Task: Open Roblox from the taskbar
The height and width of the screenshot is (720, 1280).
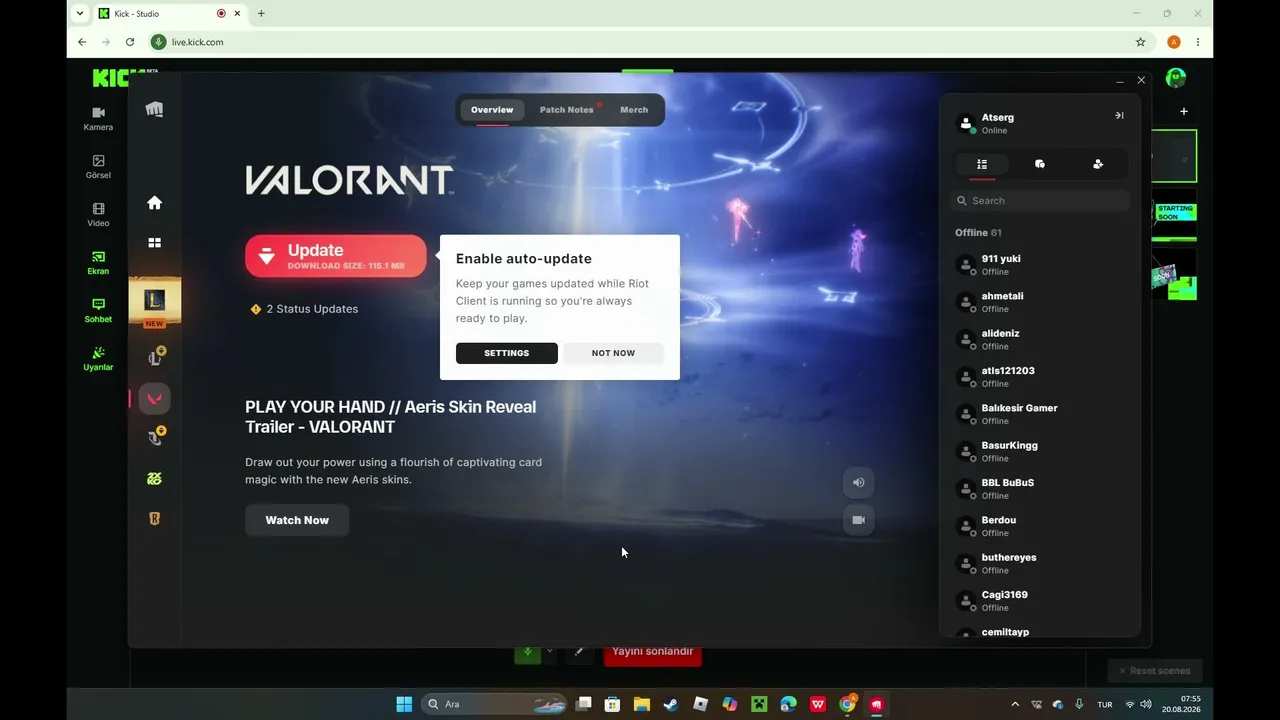Action: pyautogui.click(x=700, y=704)
